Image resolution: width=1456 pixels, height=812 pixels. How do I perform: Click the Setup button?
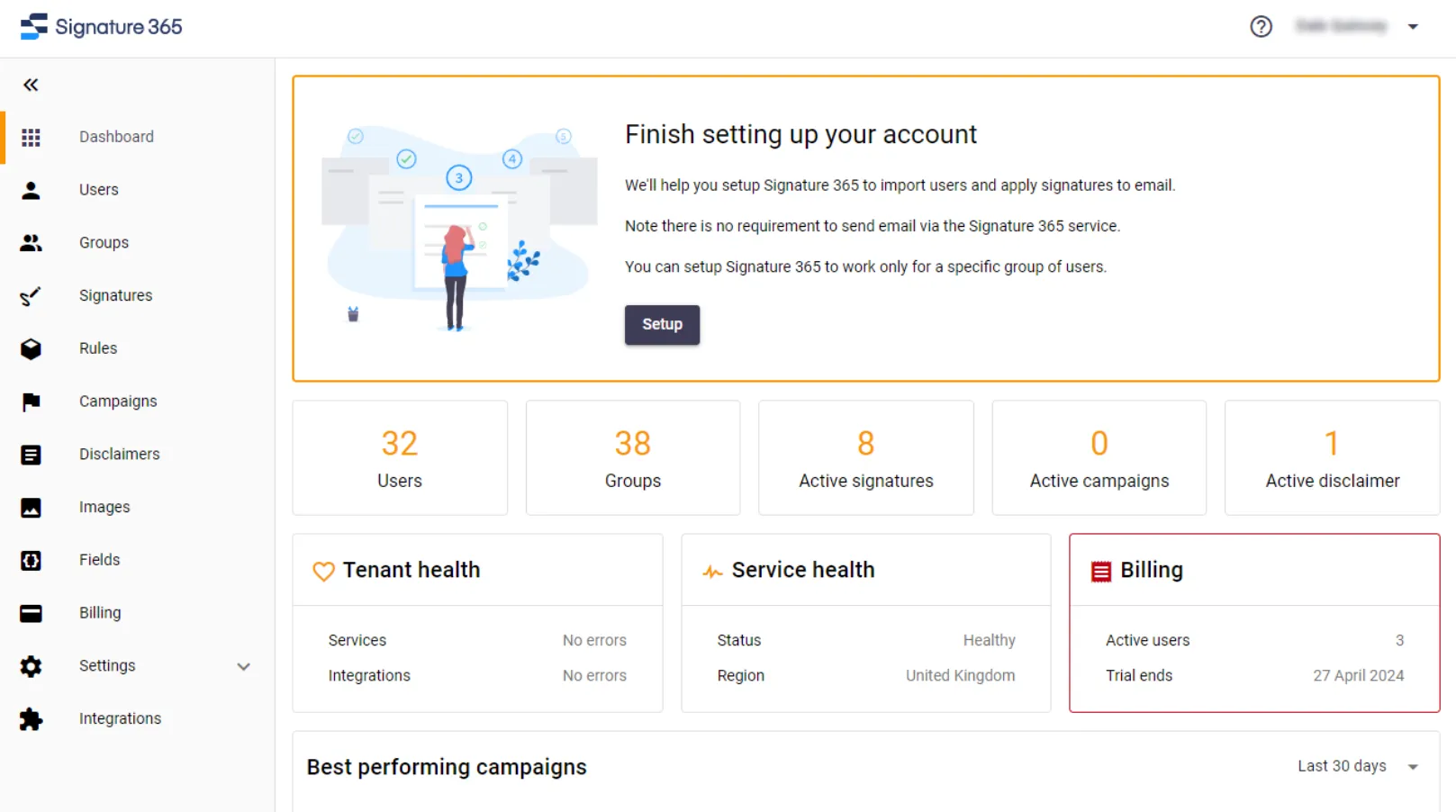point(662,325)
